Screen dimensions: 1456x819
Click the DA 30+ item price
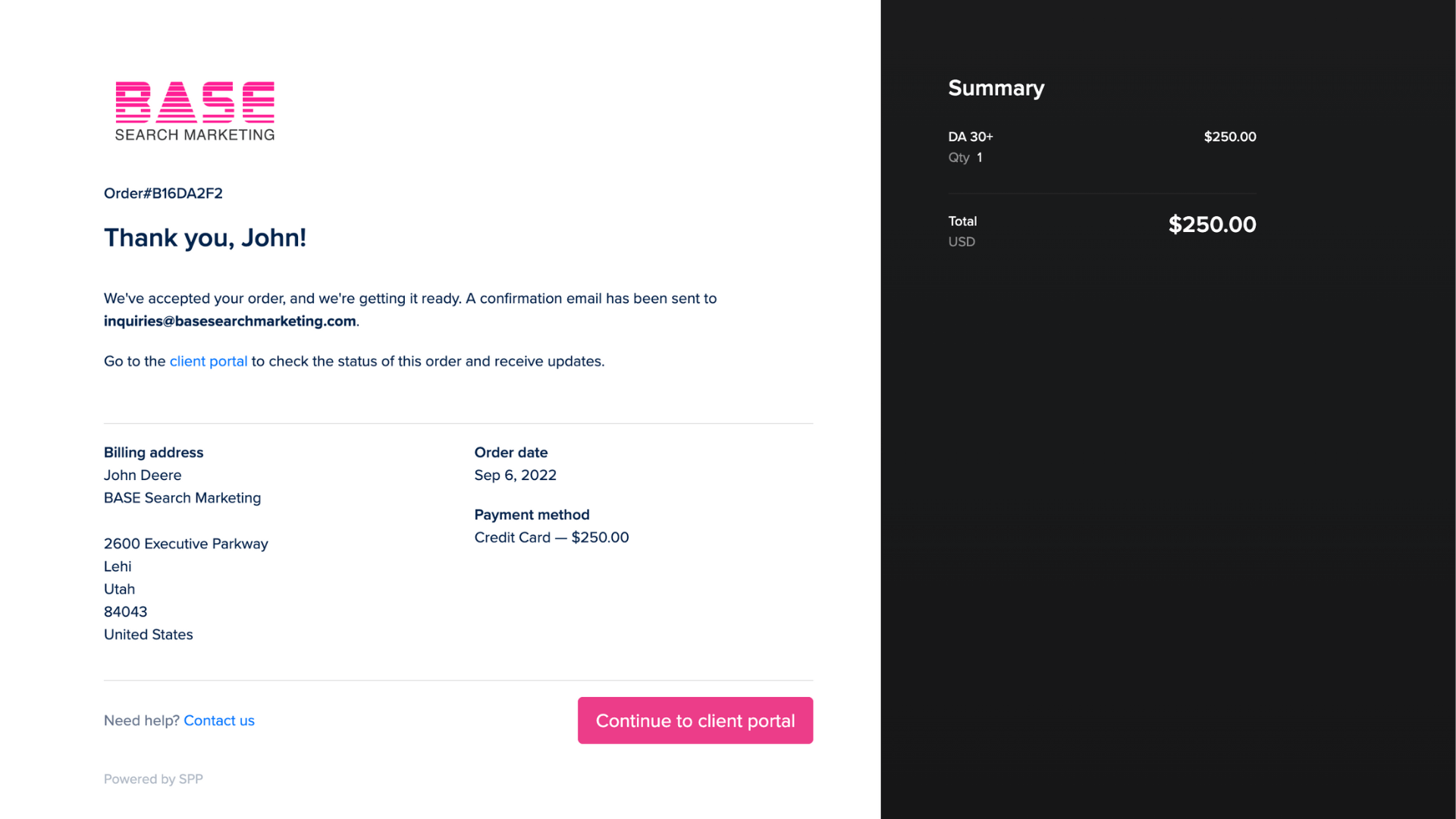pyautogui.click(x=1230, y=136)
